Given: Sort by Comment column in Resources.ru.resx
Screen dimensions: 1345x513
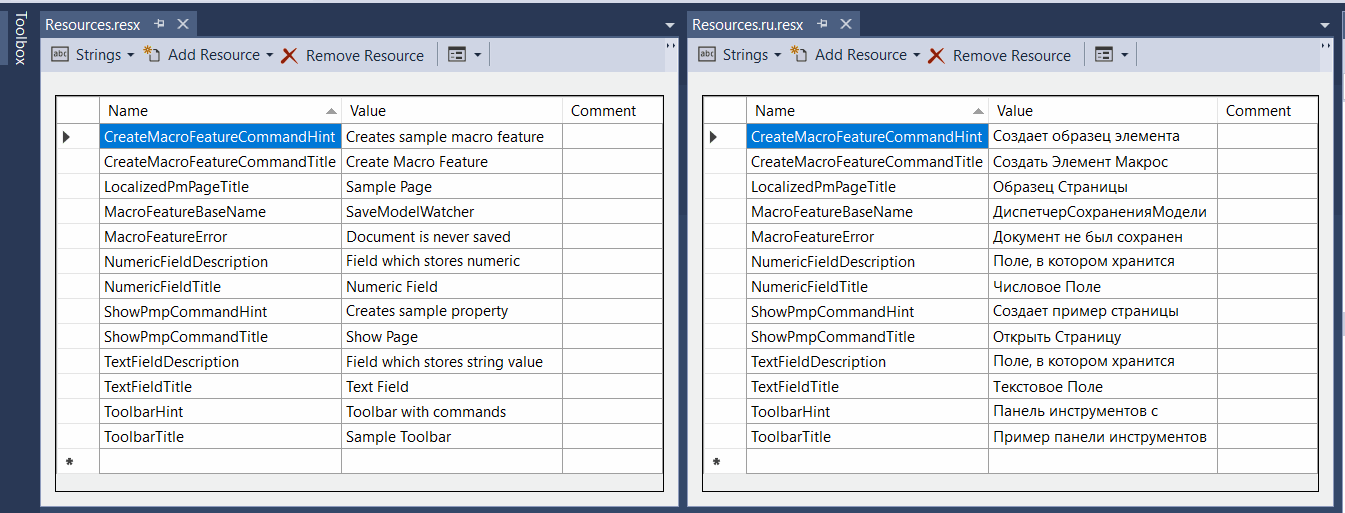Looking at the screenshot, I should pyautogui.click(x=1267, y=111).
